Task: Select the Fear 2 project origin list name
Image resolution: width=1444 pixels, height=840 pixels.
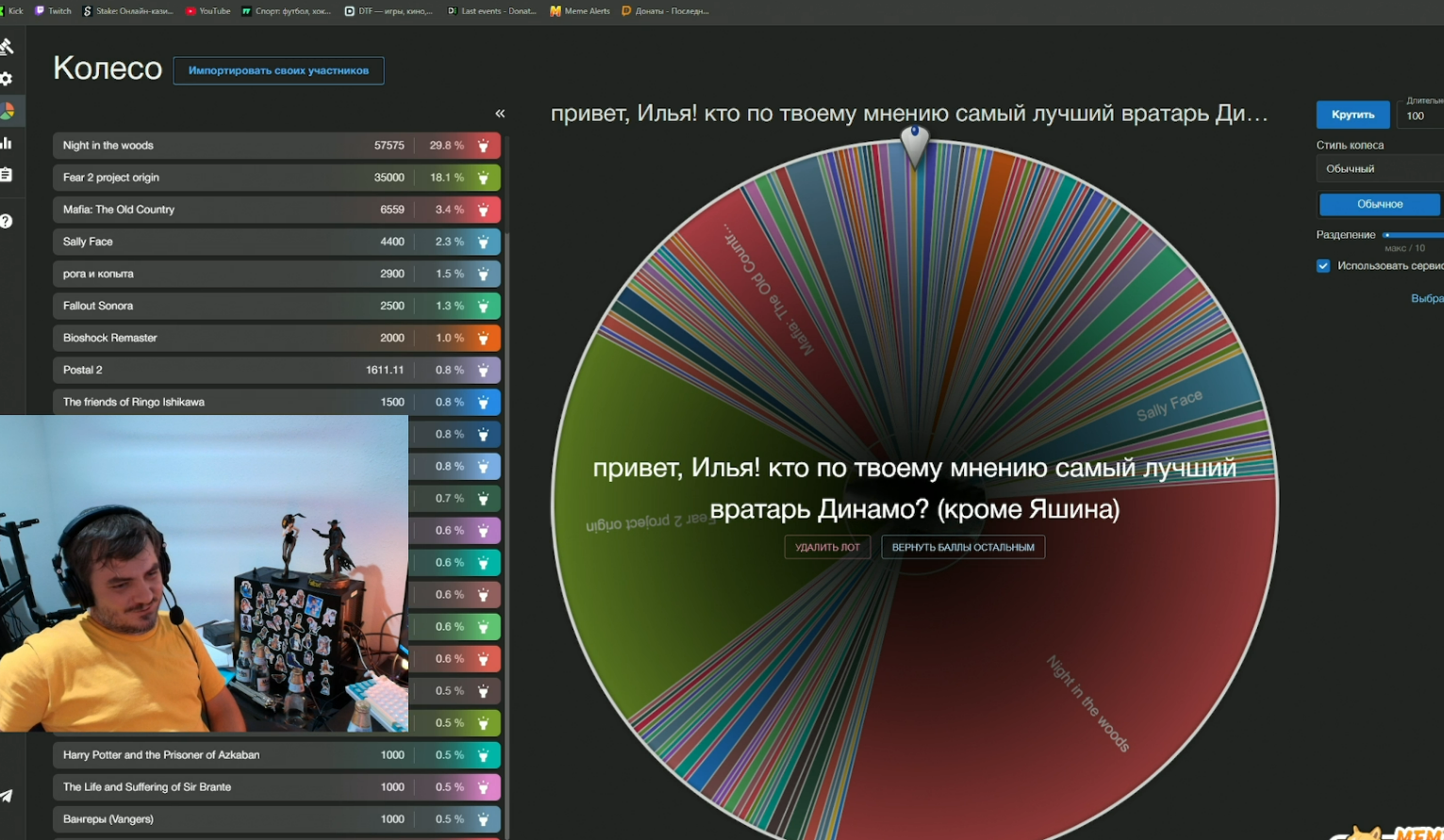Action: click(111, 177)
